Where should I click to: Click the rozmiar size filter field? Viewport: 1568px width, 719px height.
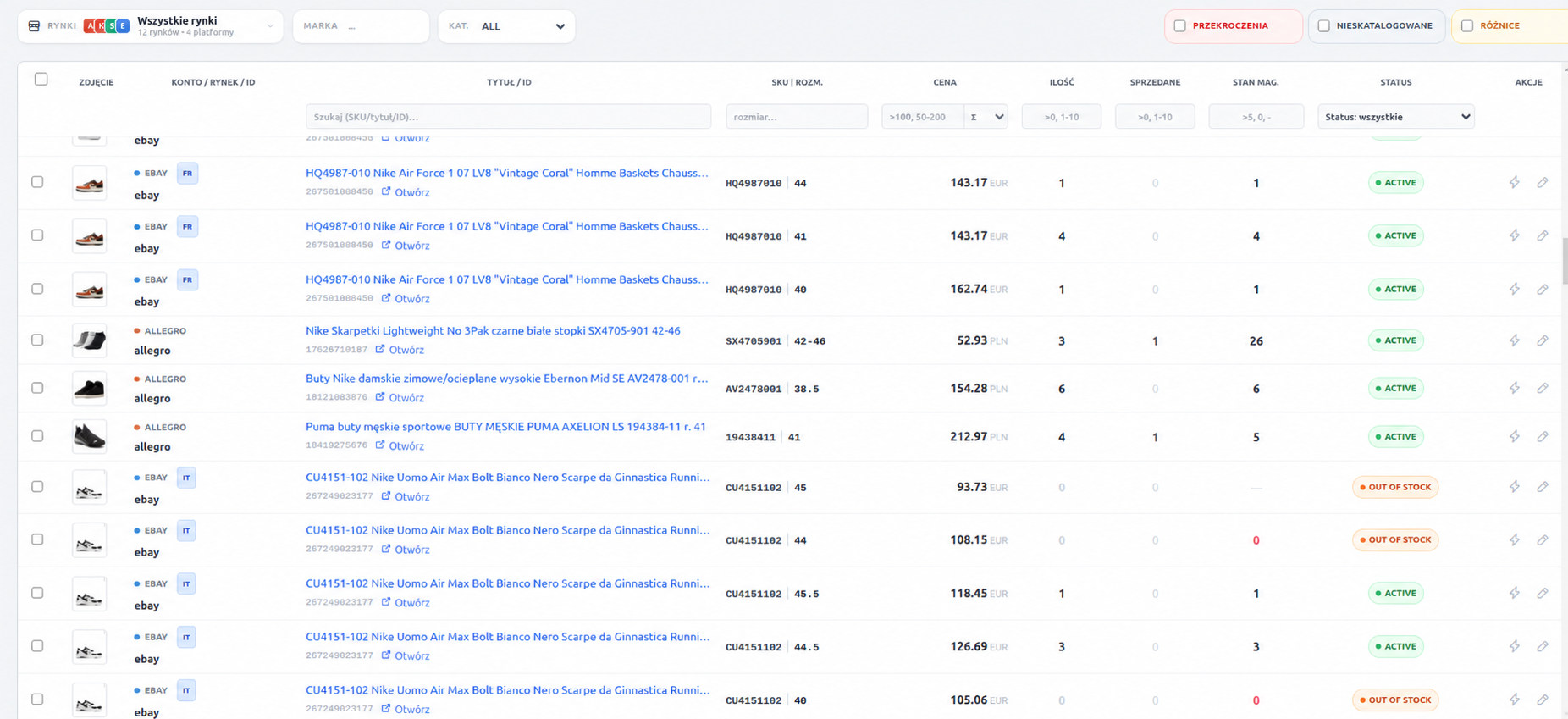click(797, 117)
